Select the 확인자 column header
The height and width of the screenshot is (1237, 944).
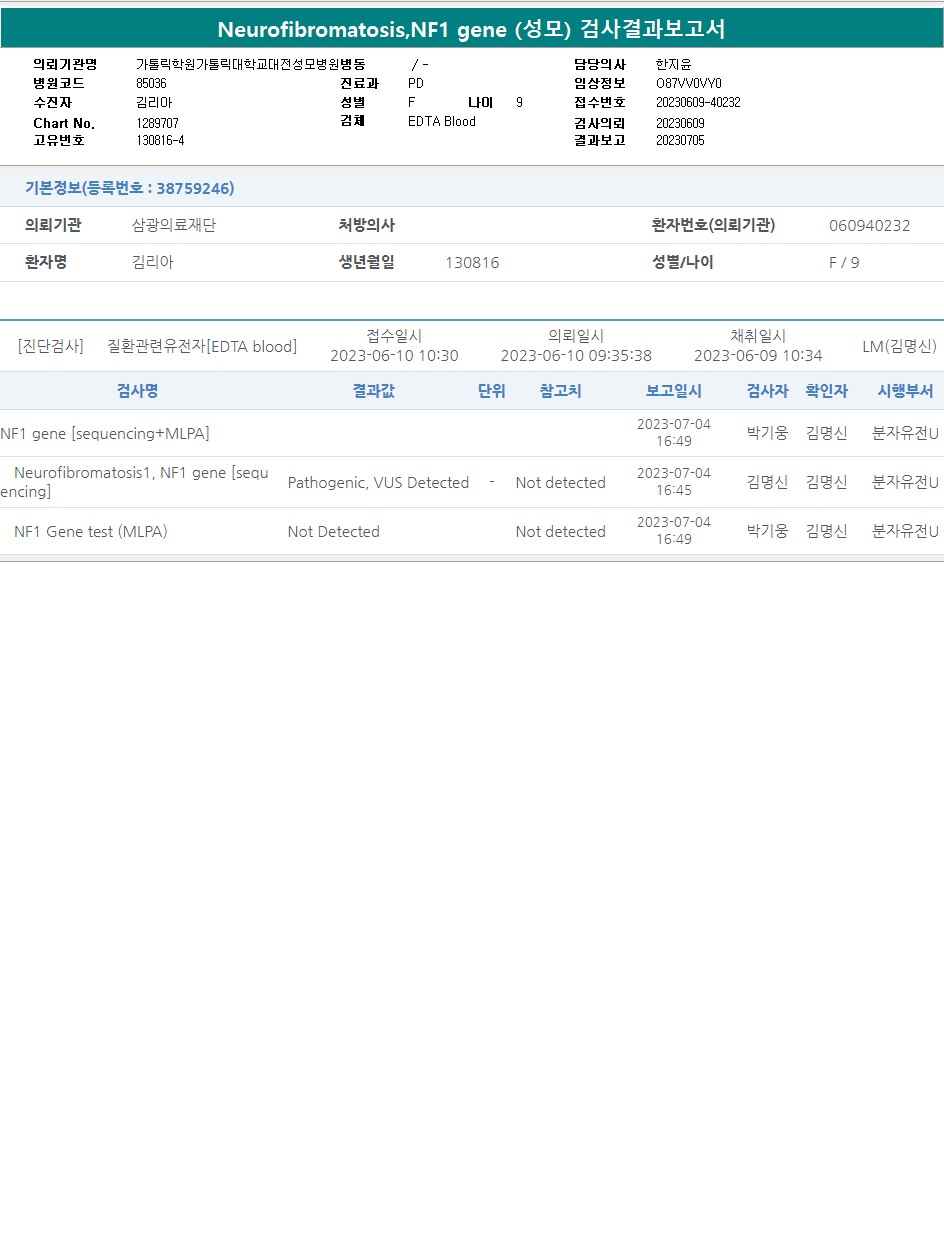[x=826, y=391]
